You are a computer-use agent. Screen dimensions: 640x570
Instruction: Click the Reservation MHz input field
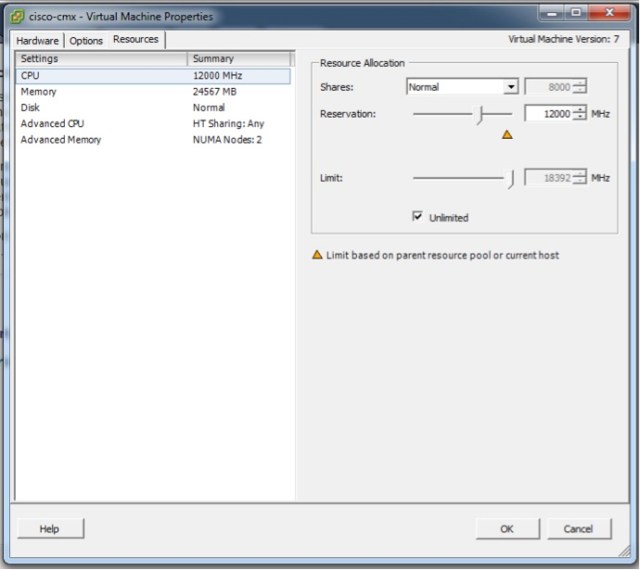548,114
